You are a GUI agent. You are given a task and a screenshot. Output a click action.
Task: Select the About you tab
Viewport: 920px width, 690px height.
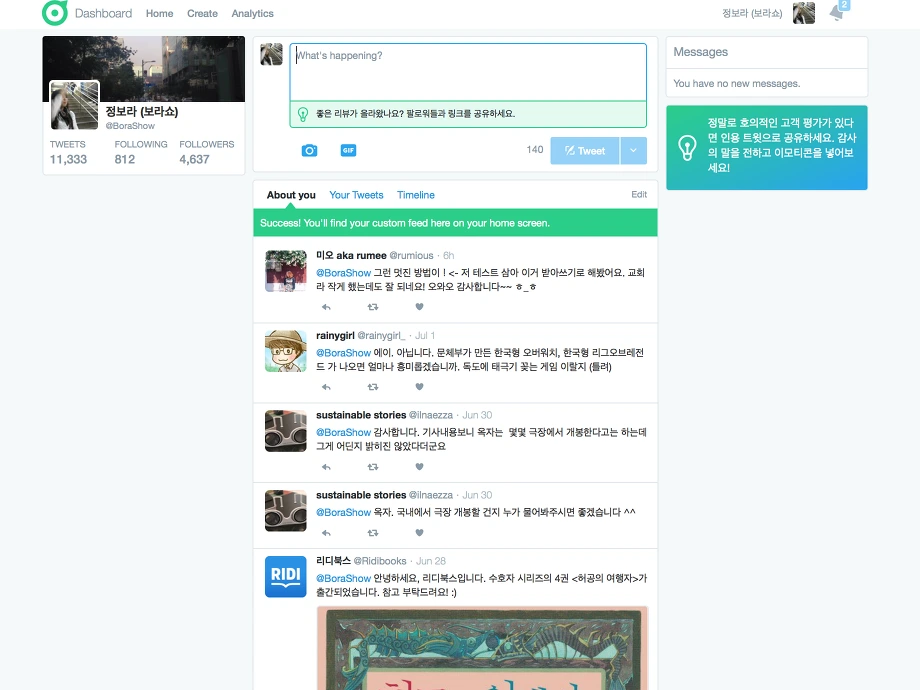291,195
